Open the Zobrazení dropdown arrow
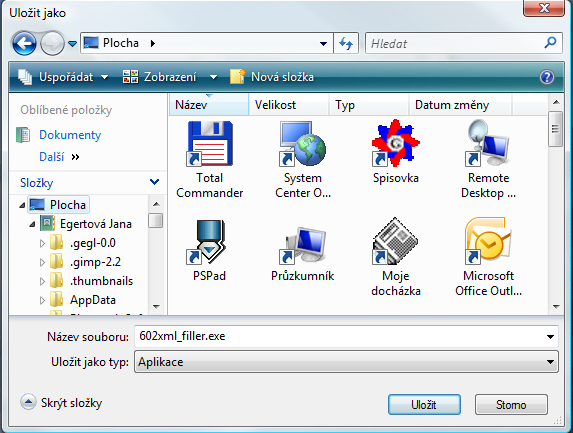The height and width of the screenshot is (433, 573). (213, 77)
